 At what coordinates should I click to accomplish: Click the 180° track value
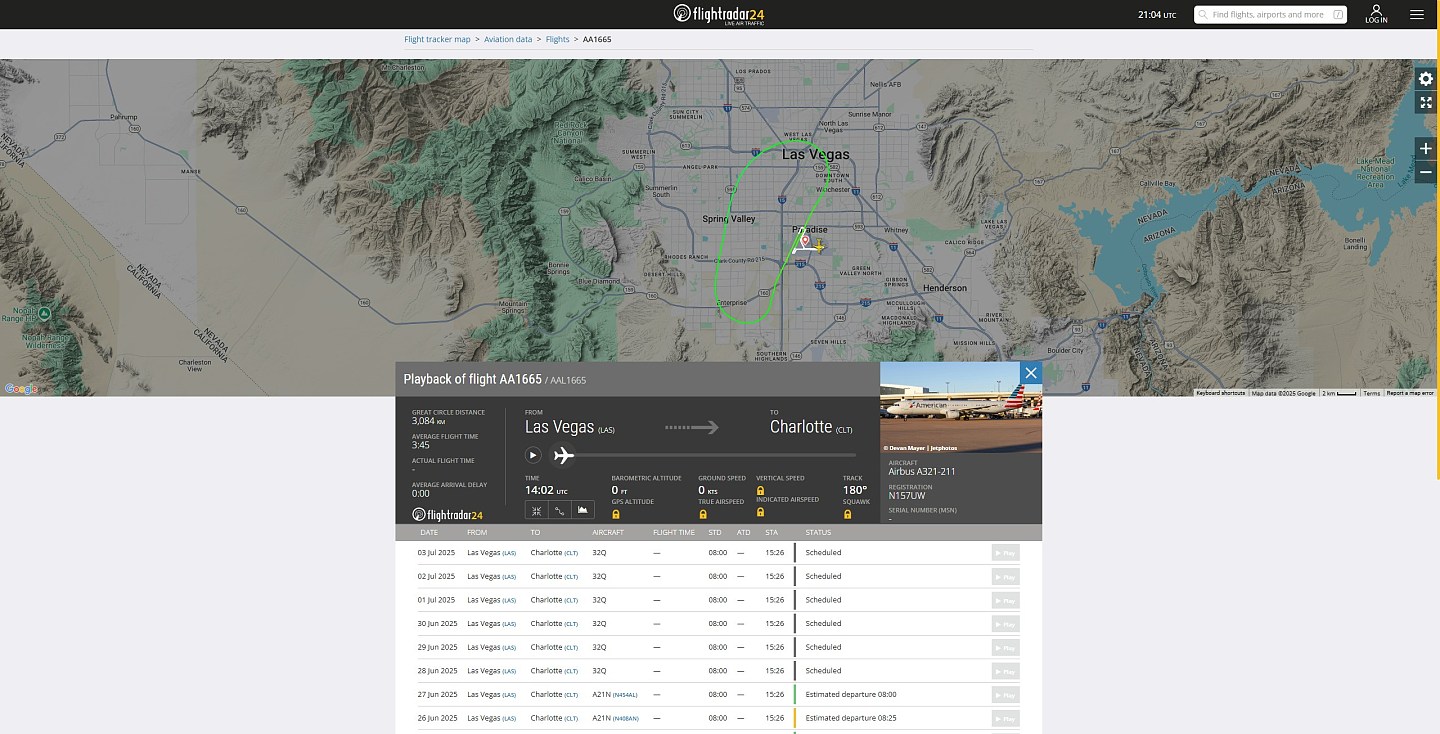(x=855, y=490)
